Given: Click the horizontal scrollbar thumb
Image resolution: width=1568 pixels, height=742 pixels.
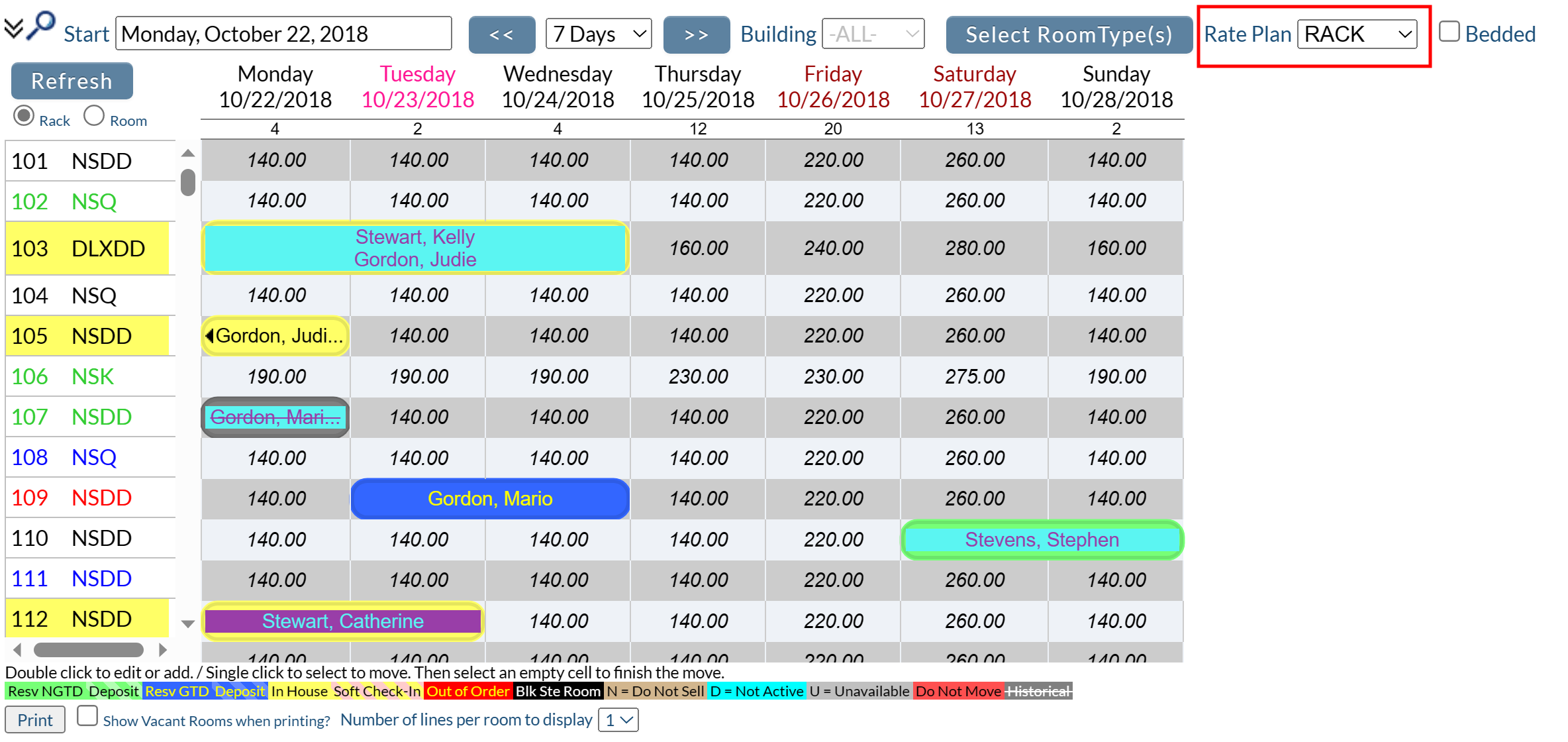Looking at the screenshot, I should 89,650.
